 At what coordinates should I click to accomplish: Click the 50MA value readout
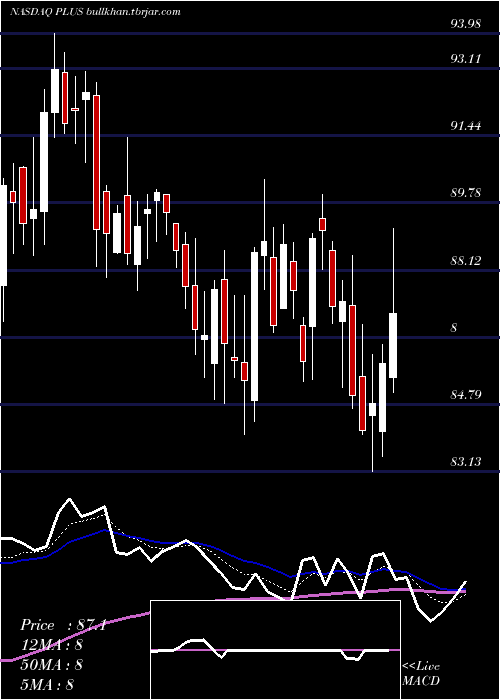(x=52, y=665)
